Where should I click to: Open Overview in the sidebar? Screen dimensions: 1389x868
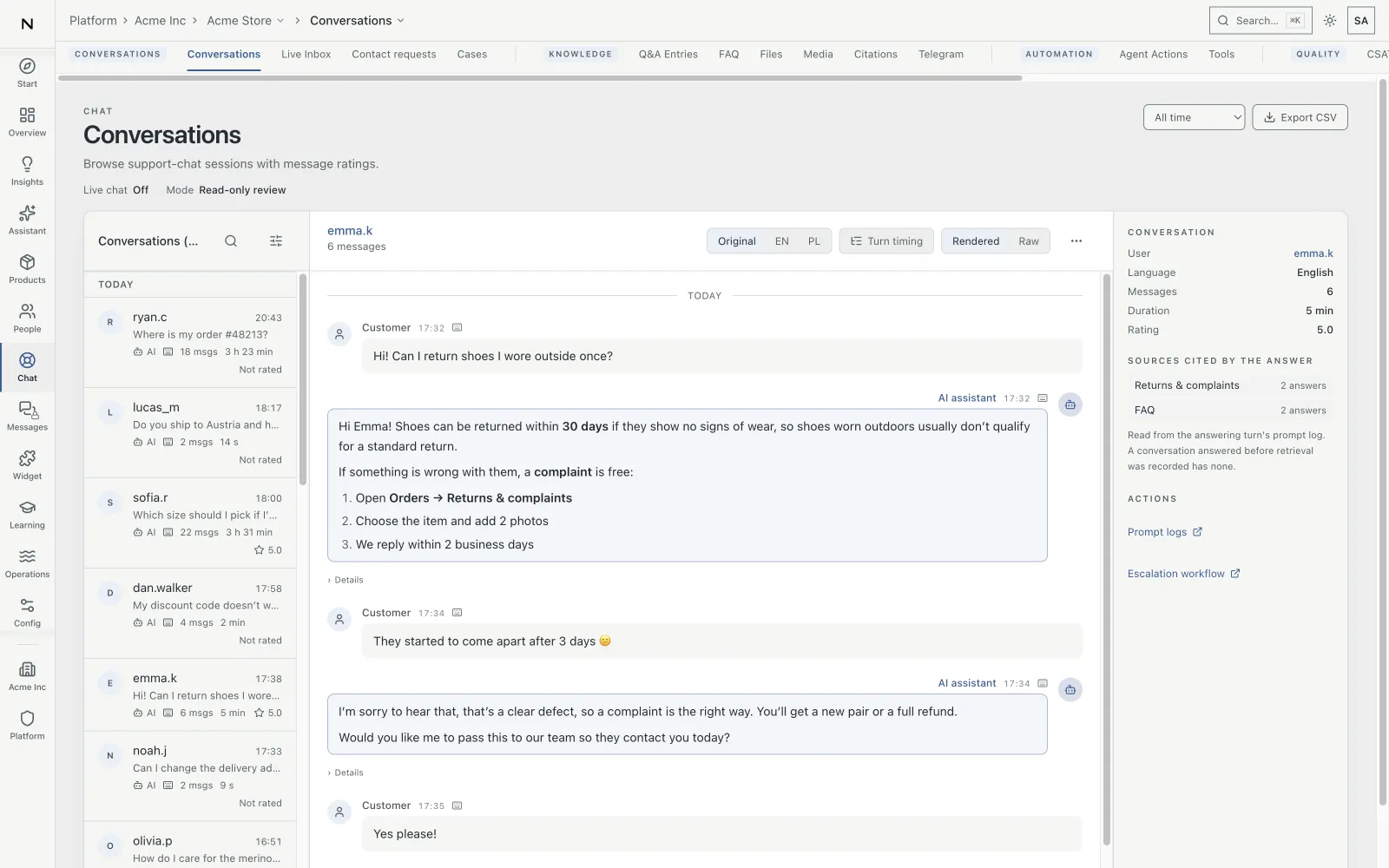[x=27, y=122]
